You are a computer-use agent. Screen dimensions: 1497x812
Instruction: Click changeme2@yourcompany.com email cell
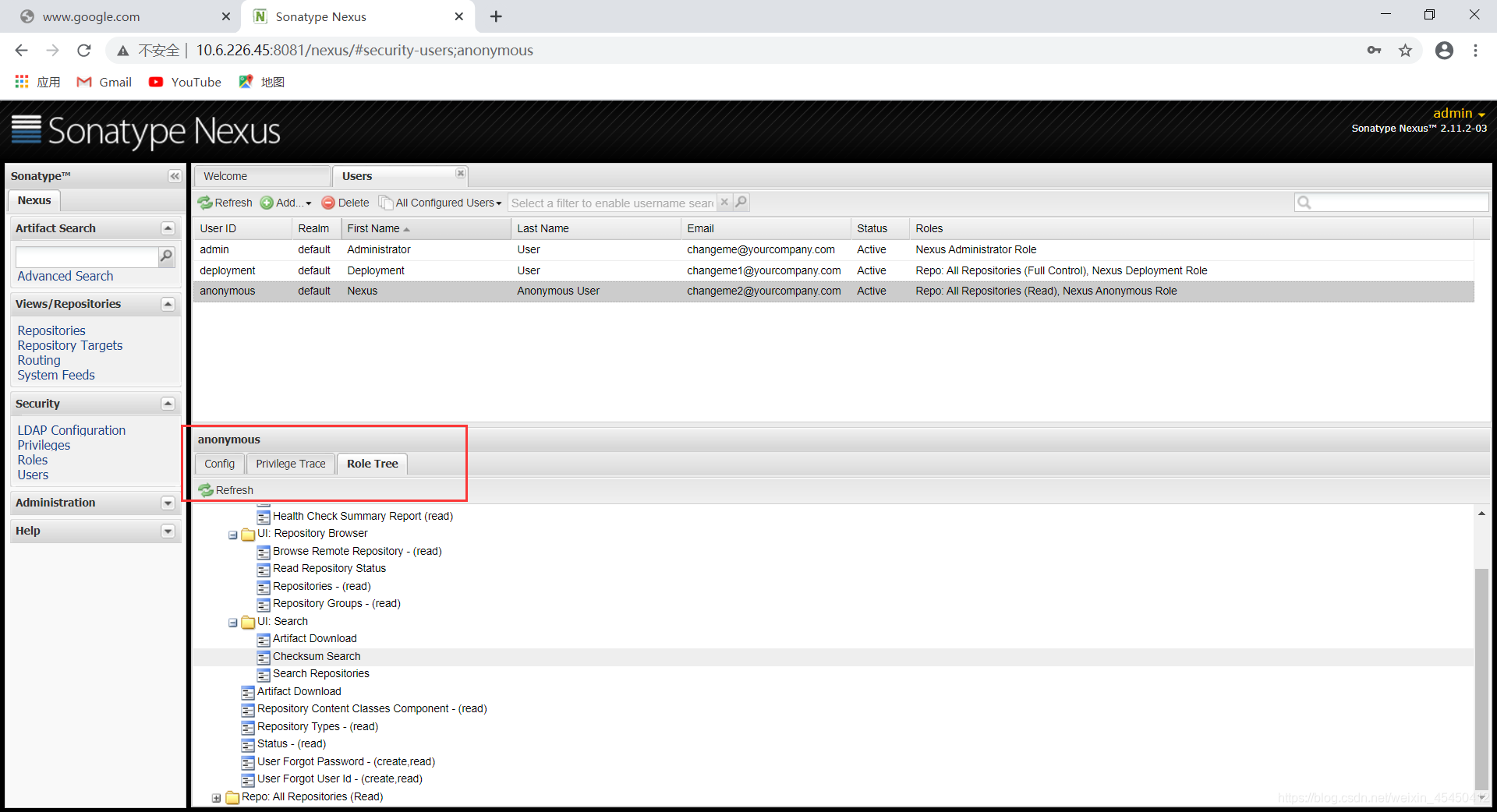pos(763,291)
